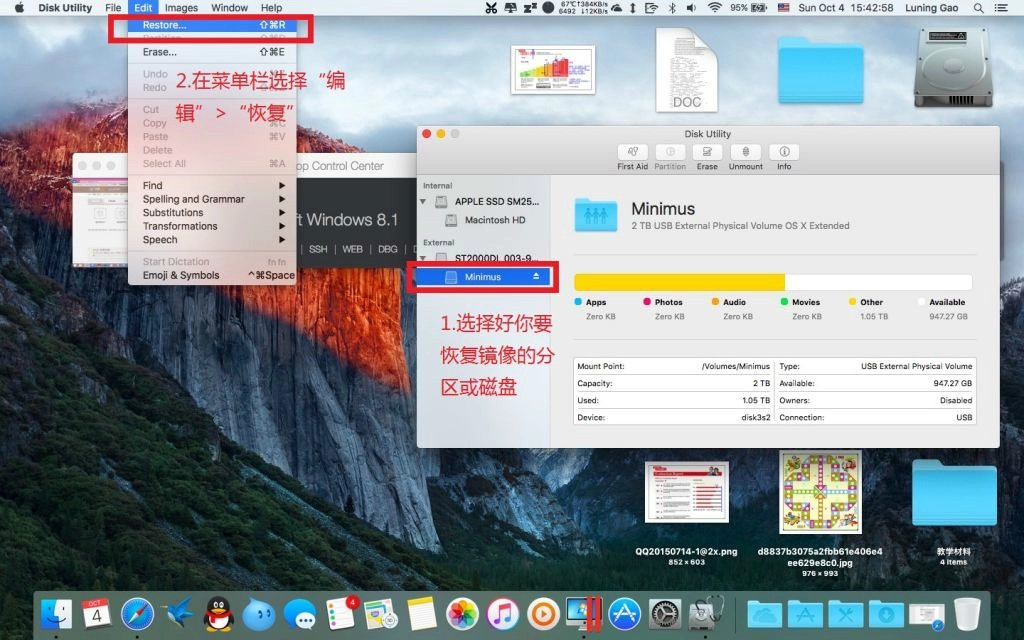
Task: Click the battery status indicator
Action: (x=748, y=8)
